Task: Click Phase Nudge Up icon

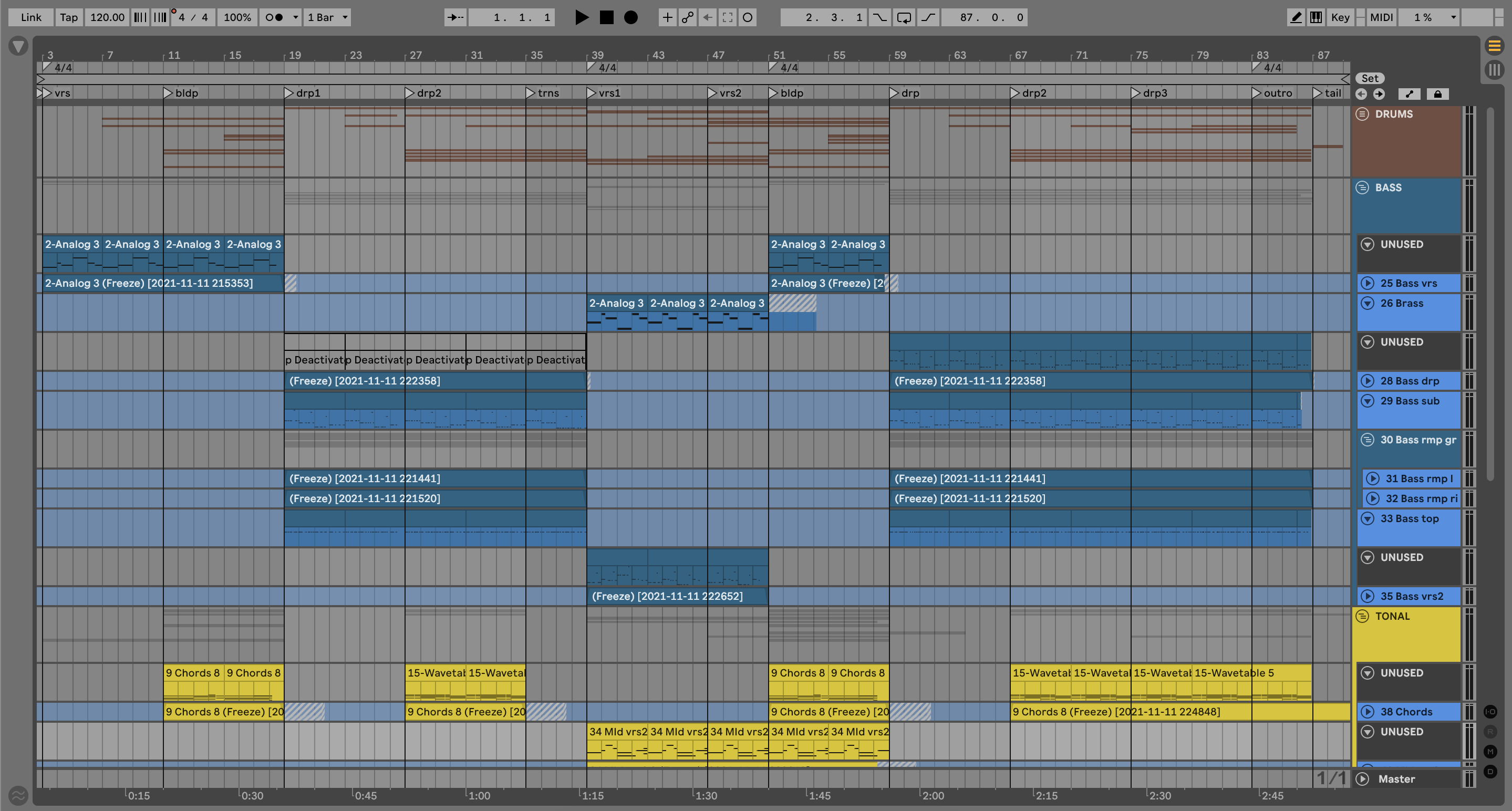Action: coord(160,18)
